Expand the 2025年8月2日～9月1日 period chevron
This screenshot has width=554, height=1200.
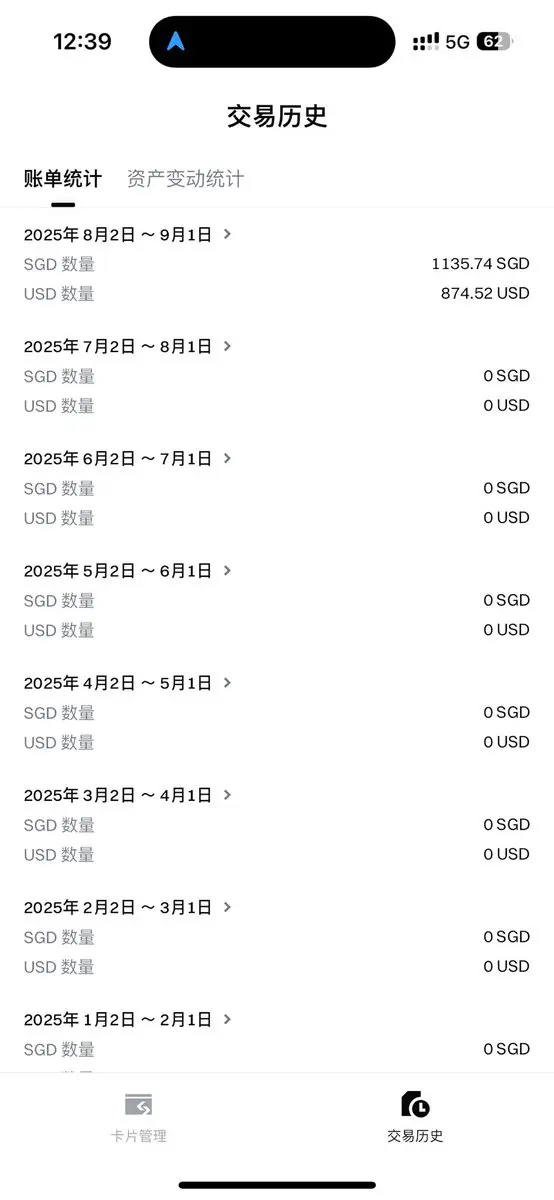click(228, 234)
